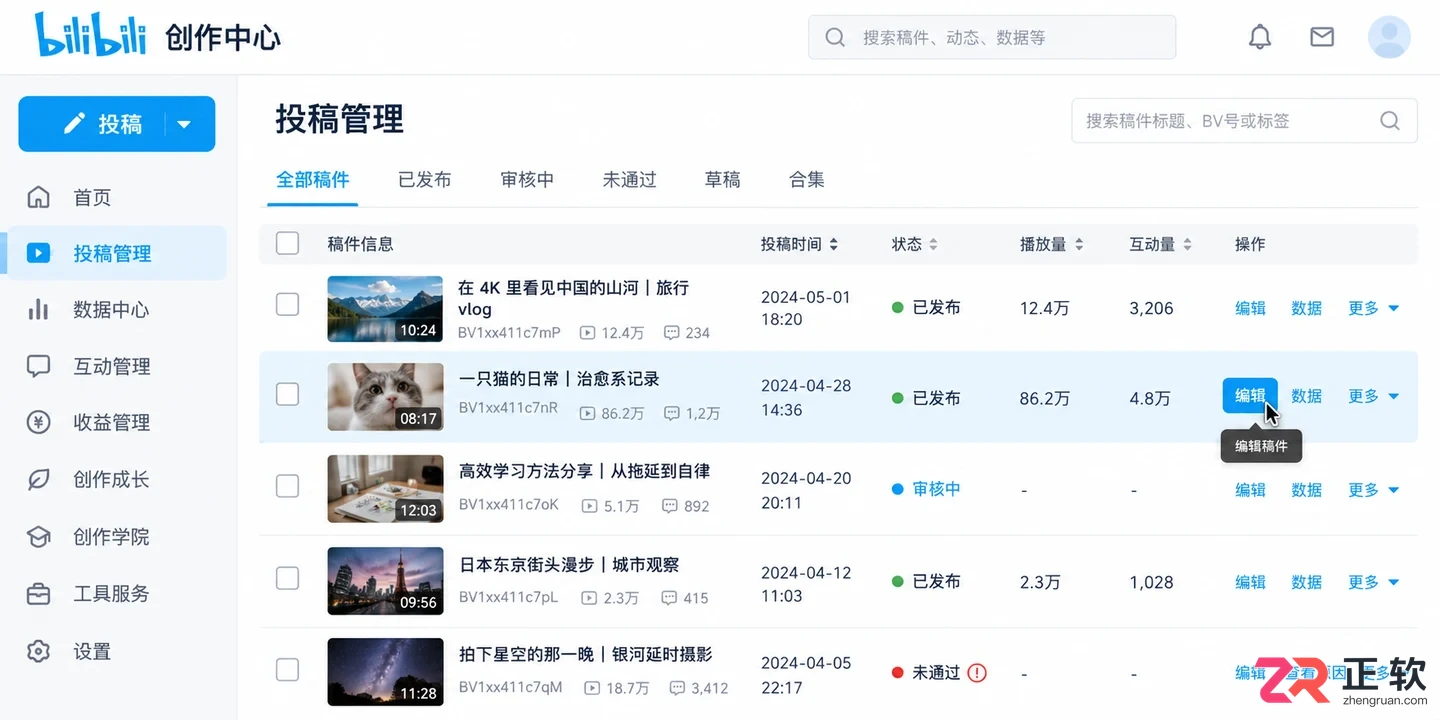Click the warning icon beside 未通过 status
1440x720 pixels.
pos(977,673)
